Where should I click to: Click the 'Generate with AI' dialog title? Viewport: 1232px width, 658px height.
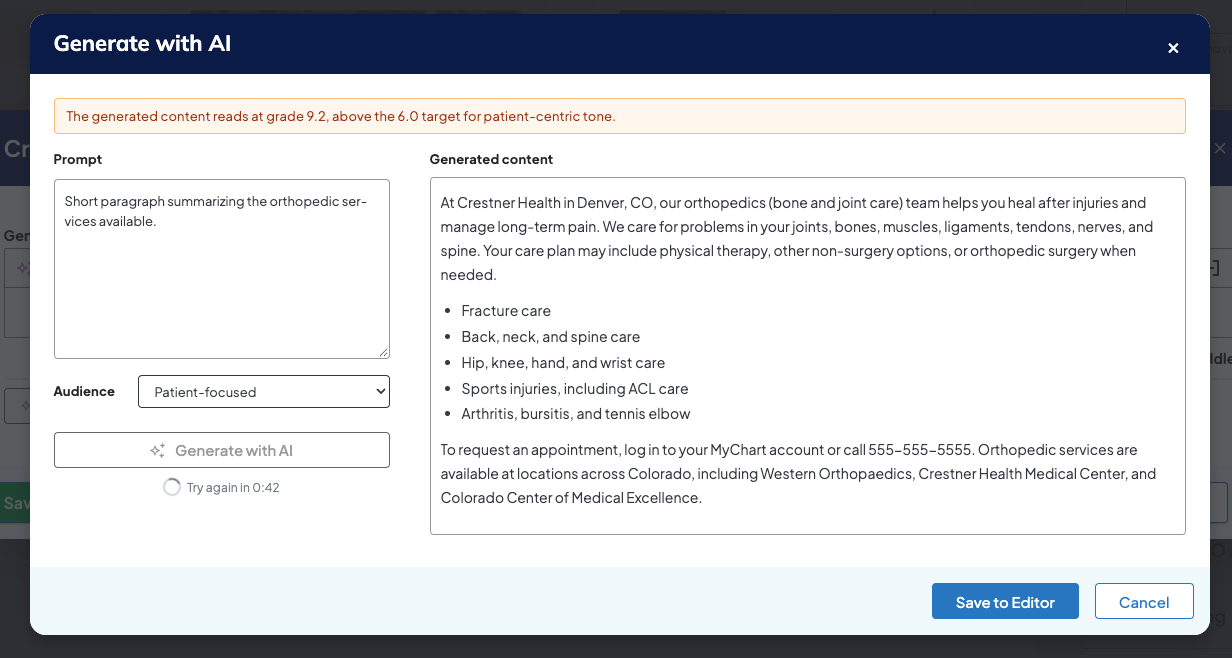tap(142, 44)
